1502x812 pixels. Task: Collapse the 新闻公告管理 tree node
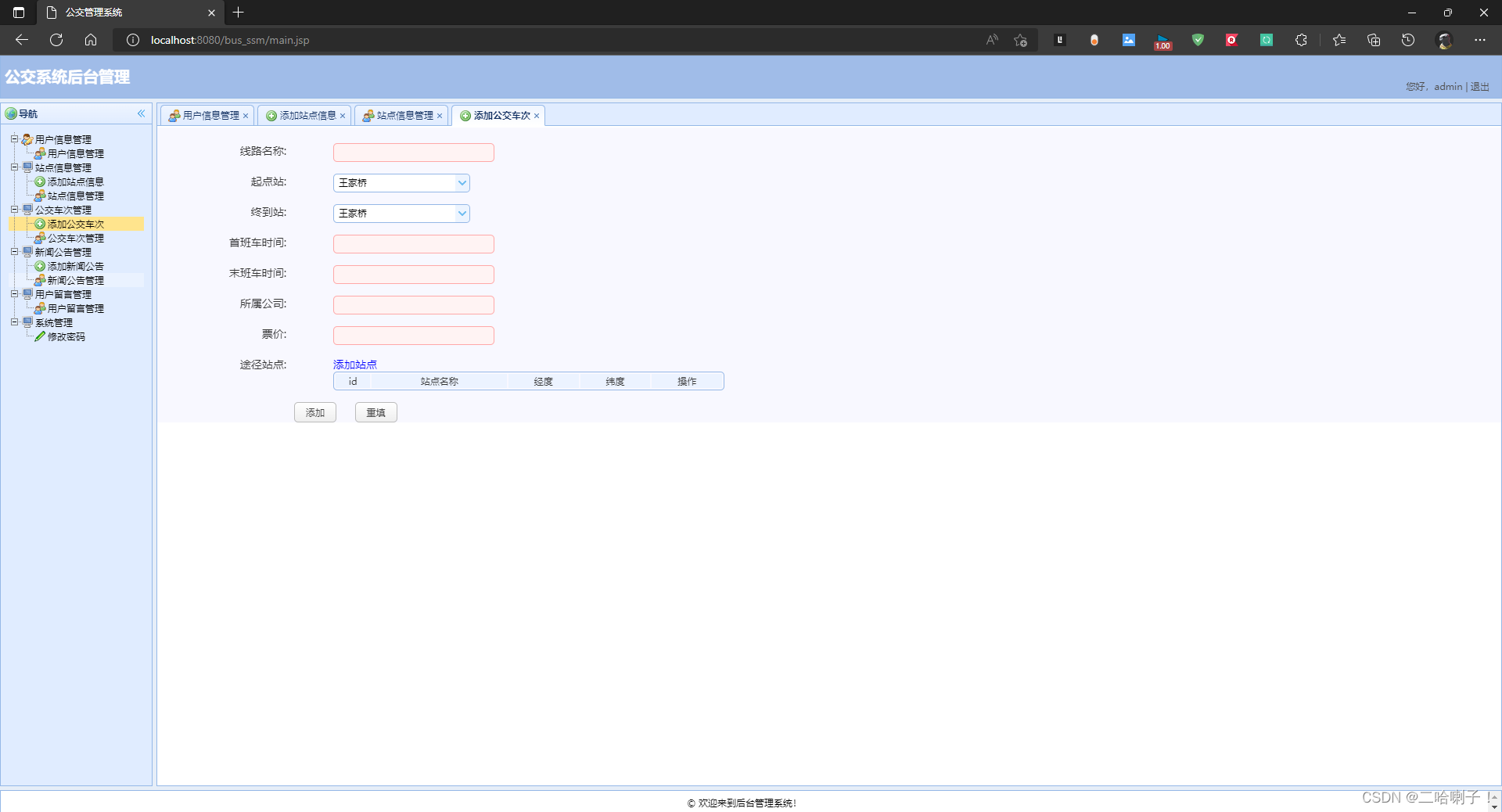(15, 252)
